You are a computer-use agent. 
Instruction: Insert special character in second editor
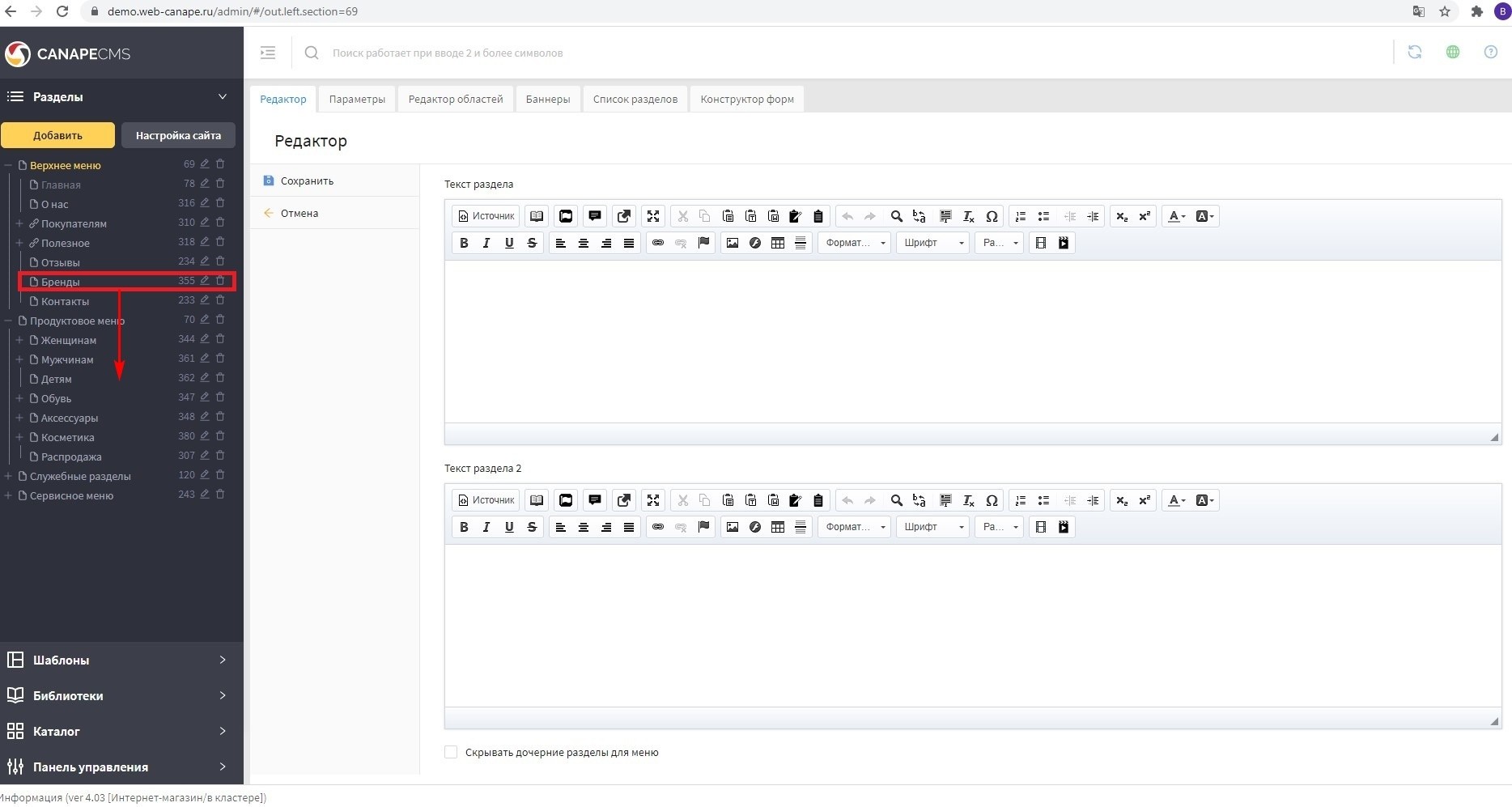click(x=992, y=500)
